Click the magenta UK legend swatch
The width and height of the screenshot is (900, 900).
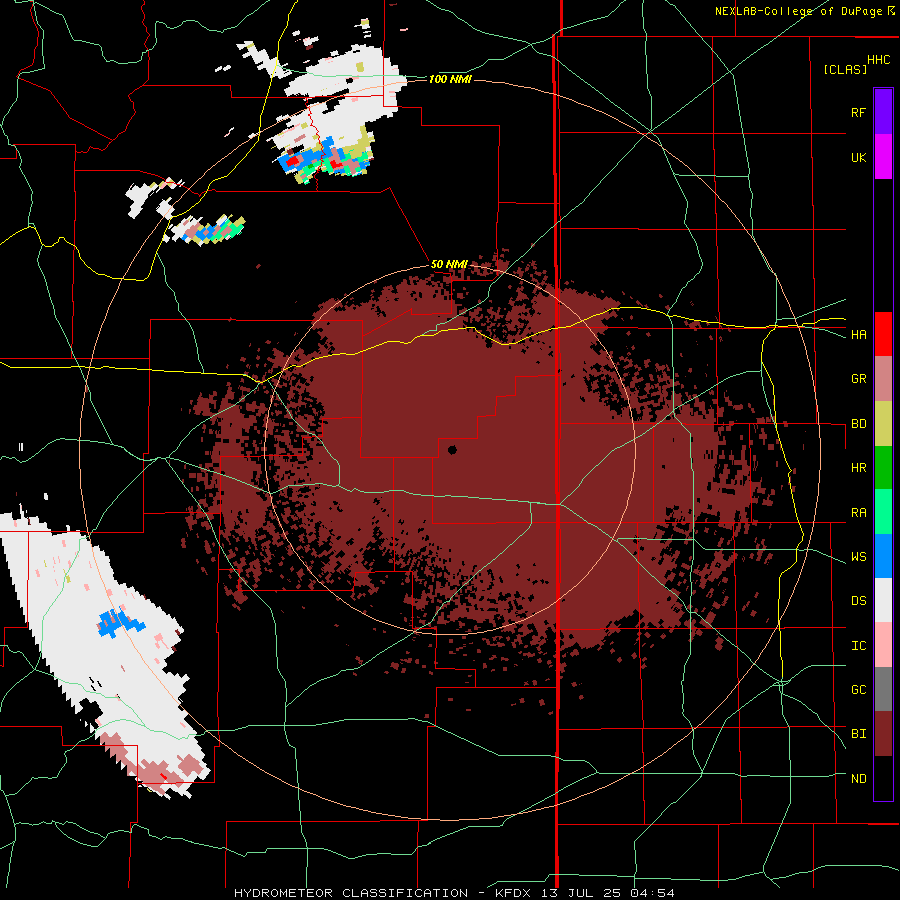point(883,157)
